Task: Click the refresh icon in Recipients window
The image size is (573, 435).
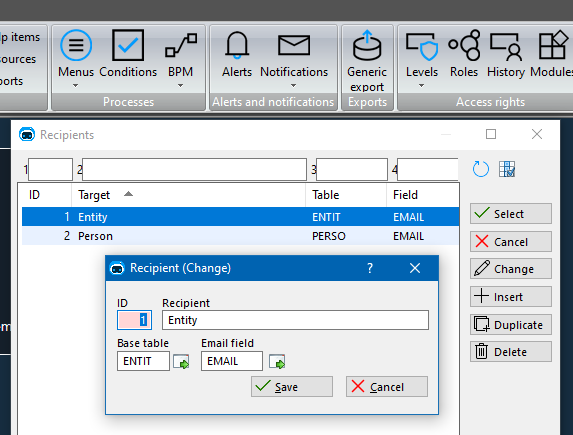Action: click(481, 169)
